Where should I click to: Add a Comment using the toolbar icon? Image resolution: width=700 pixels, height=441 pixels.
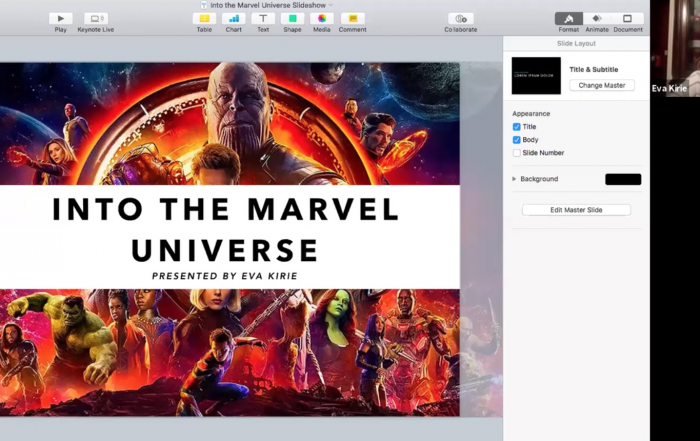(x=352, y=18)
